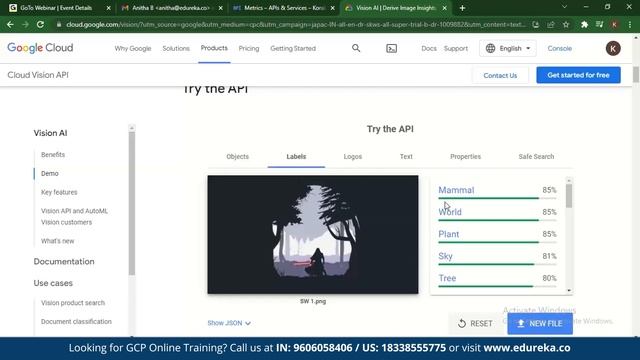The width and height of the screenshot is (640, 360).
Task: Upload with the NEW FILE button
Action: click(x=540, y=323)
